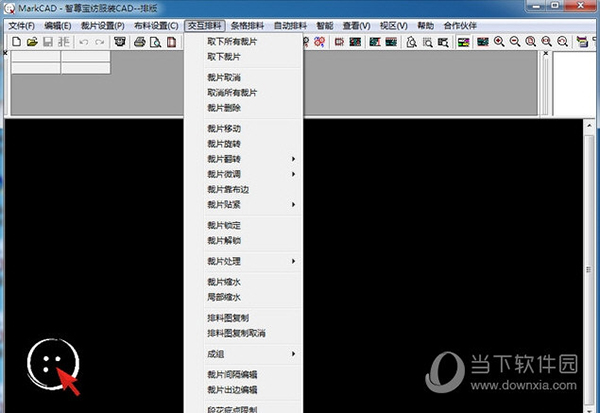Click the printer Print icon
The width and height of the screenshot is (600, 413).
click(140, 42)
